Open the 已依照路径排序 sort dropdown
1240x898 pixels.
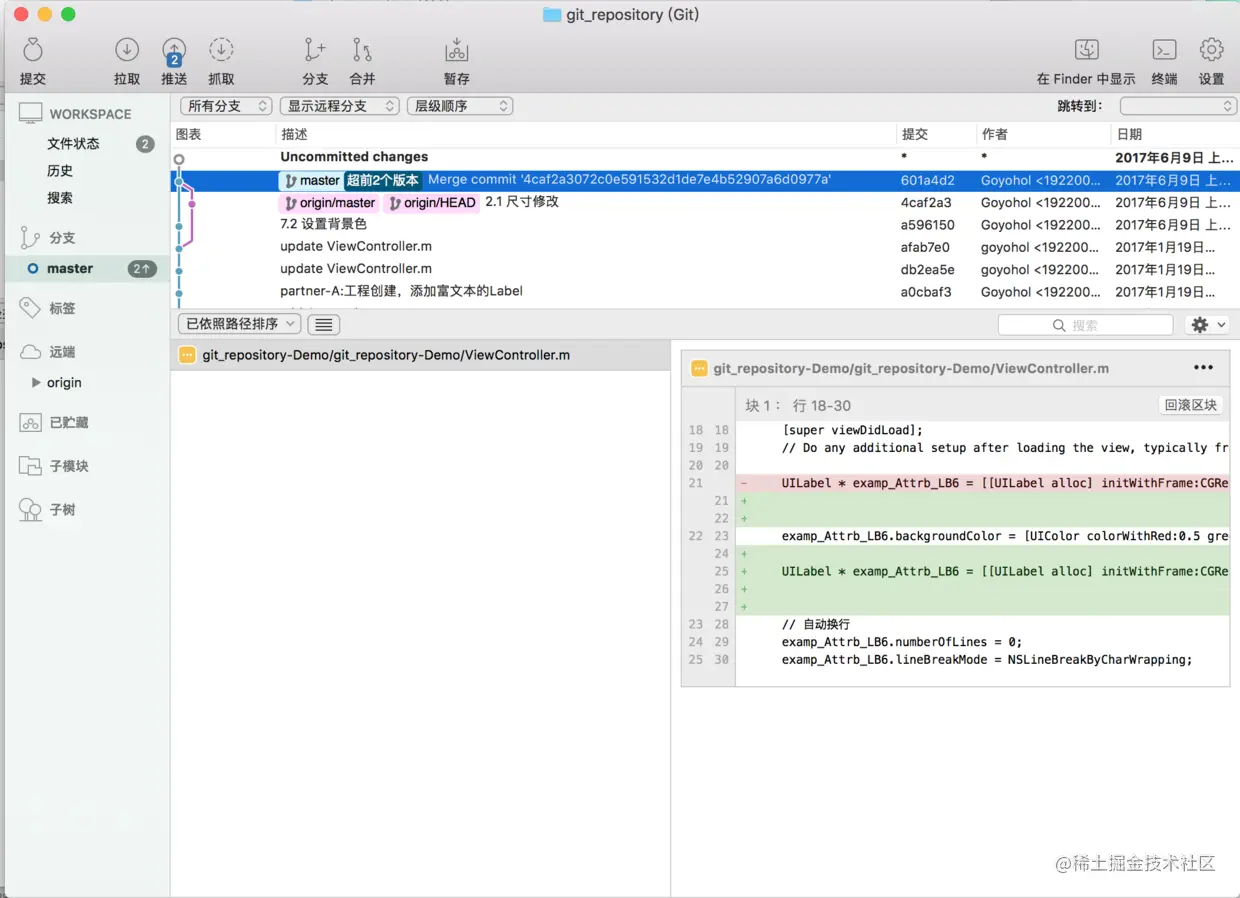(x=239, y=324)
